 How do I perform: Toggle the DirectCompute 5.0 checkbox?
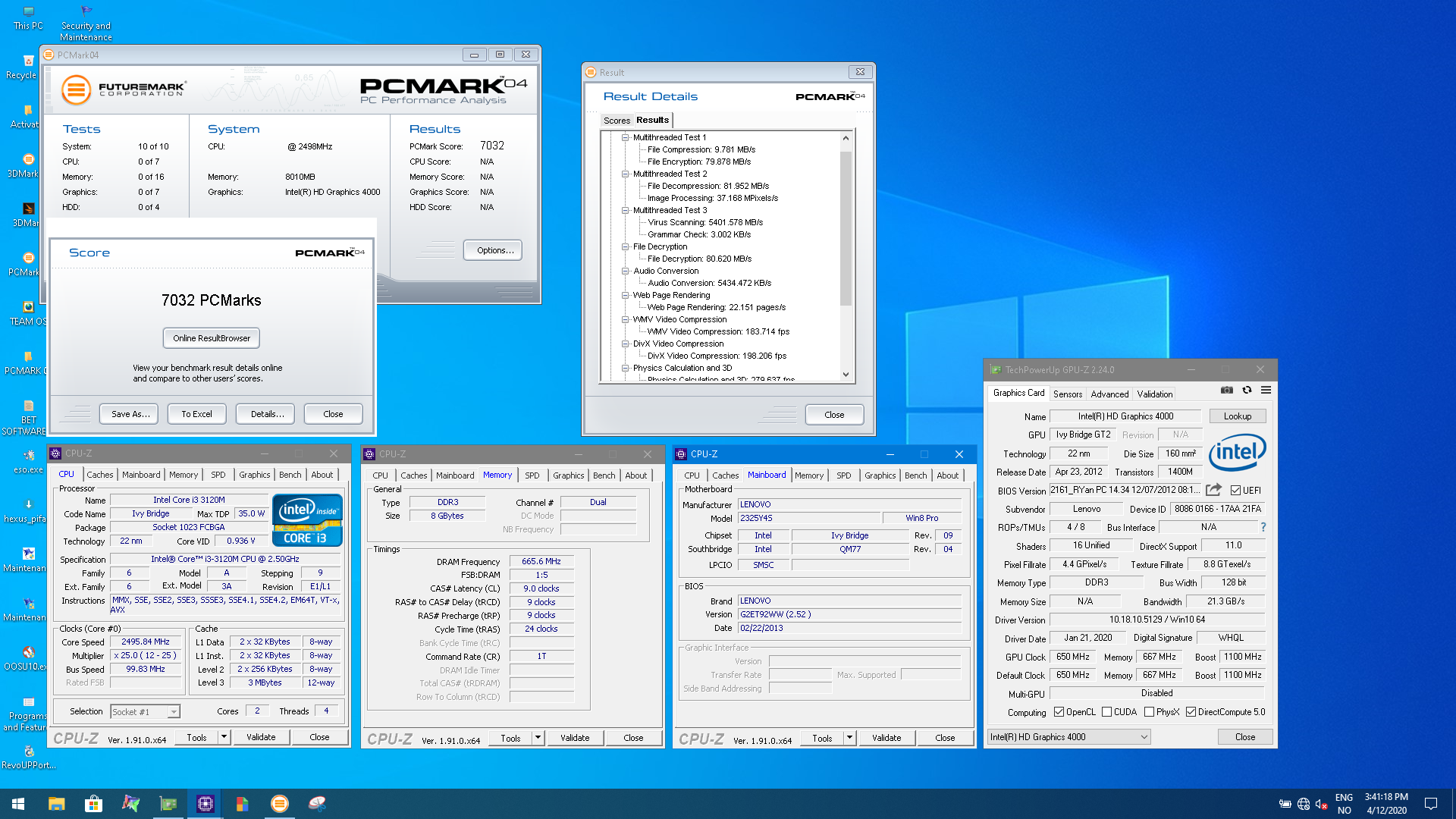click(1191, 712)
